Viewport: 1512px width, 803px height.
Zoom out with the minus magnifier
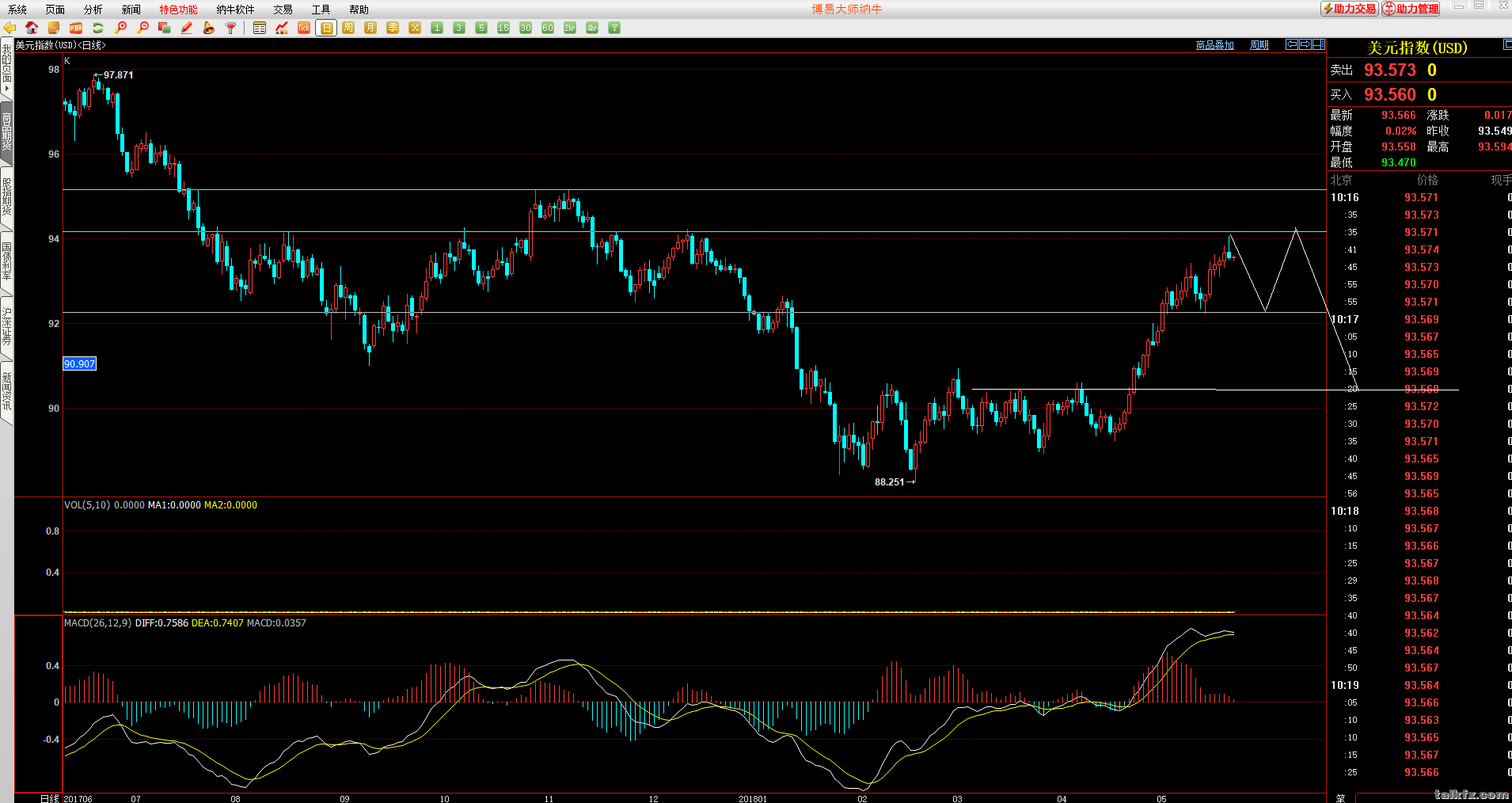142,28
